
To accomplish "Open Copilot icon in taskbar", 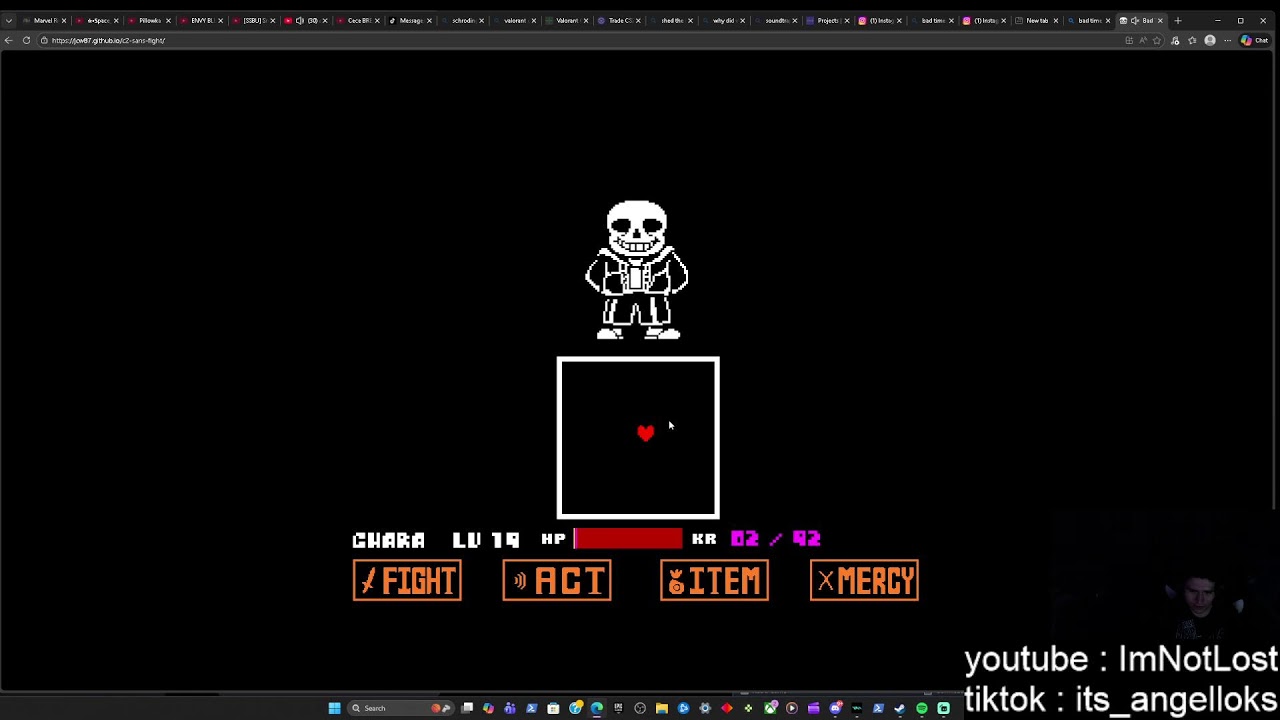I will pyautogui.click(x=488, y=708).
